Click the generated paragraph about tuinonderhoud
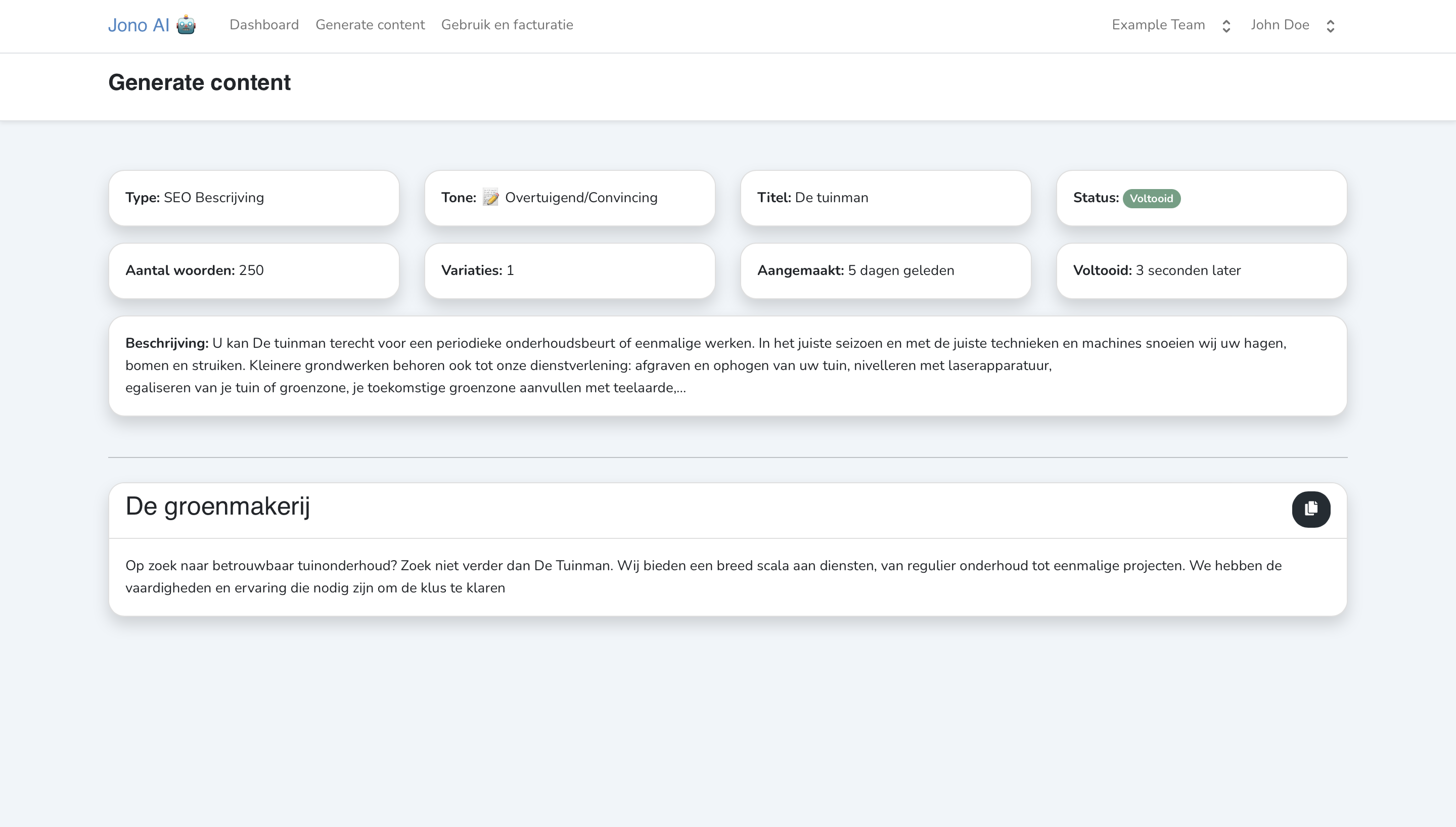 point(703,576)
